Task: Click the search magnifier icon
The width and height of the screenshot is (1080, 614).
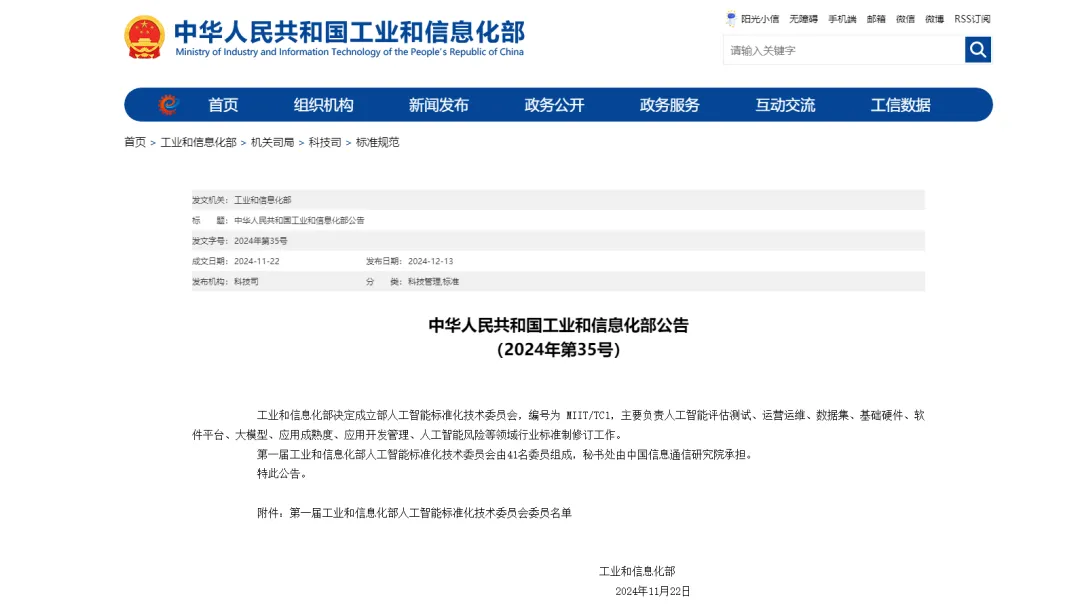Action: click(x=977, y=49)
